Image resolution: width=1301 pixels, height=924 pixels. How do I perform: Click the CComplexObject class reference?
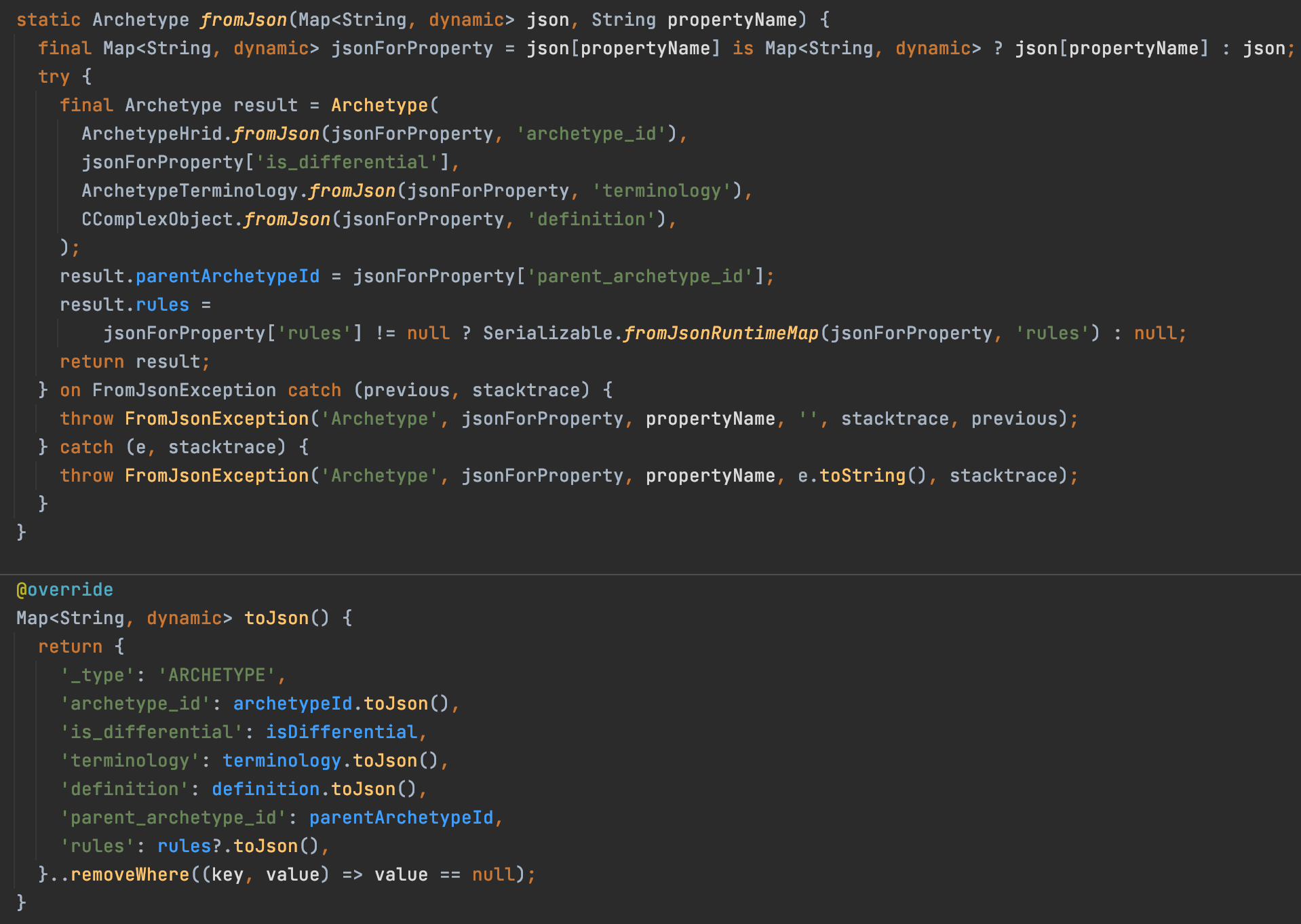(157, 219)
